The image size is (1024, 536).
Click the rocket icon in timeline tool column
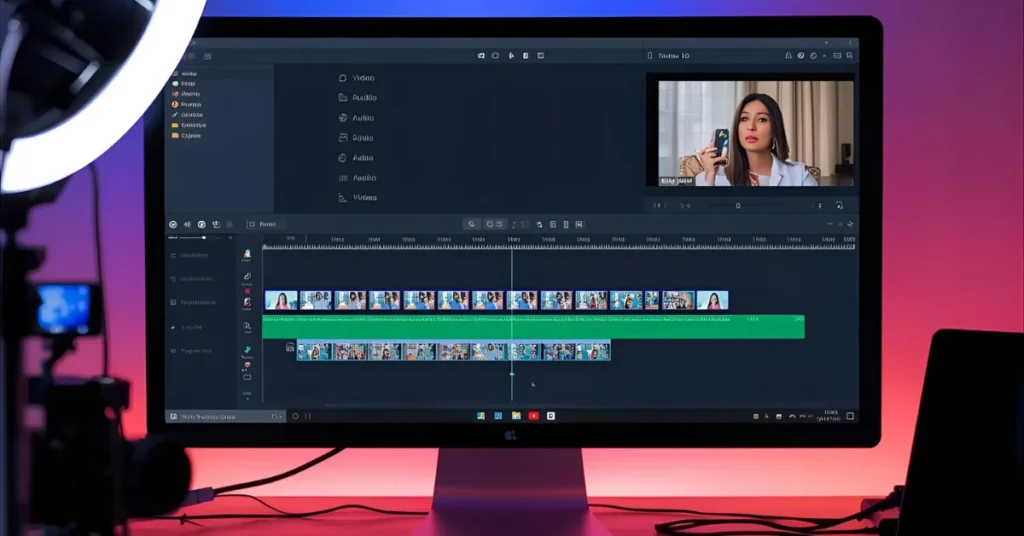pyautogui.click(x=247, y=255)
